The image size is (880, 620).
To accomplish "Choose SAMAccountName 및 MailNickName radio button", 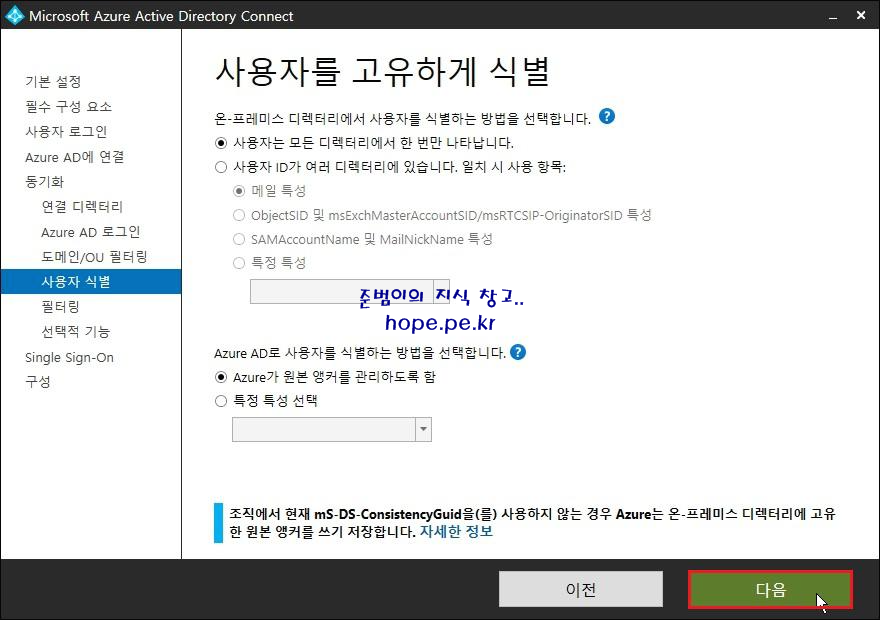I will [239, 240].
